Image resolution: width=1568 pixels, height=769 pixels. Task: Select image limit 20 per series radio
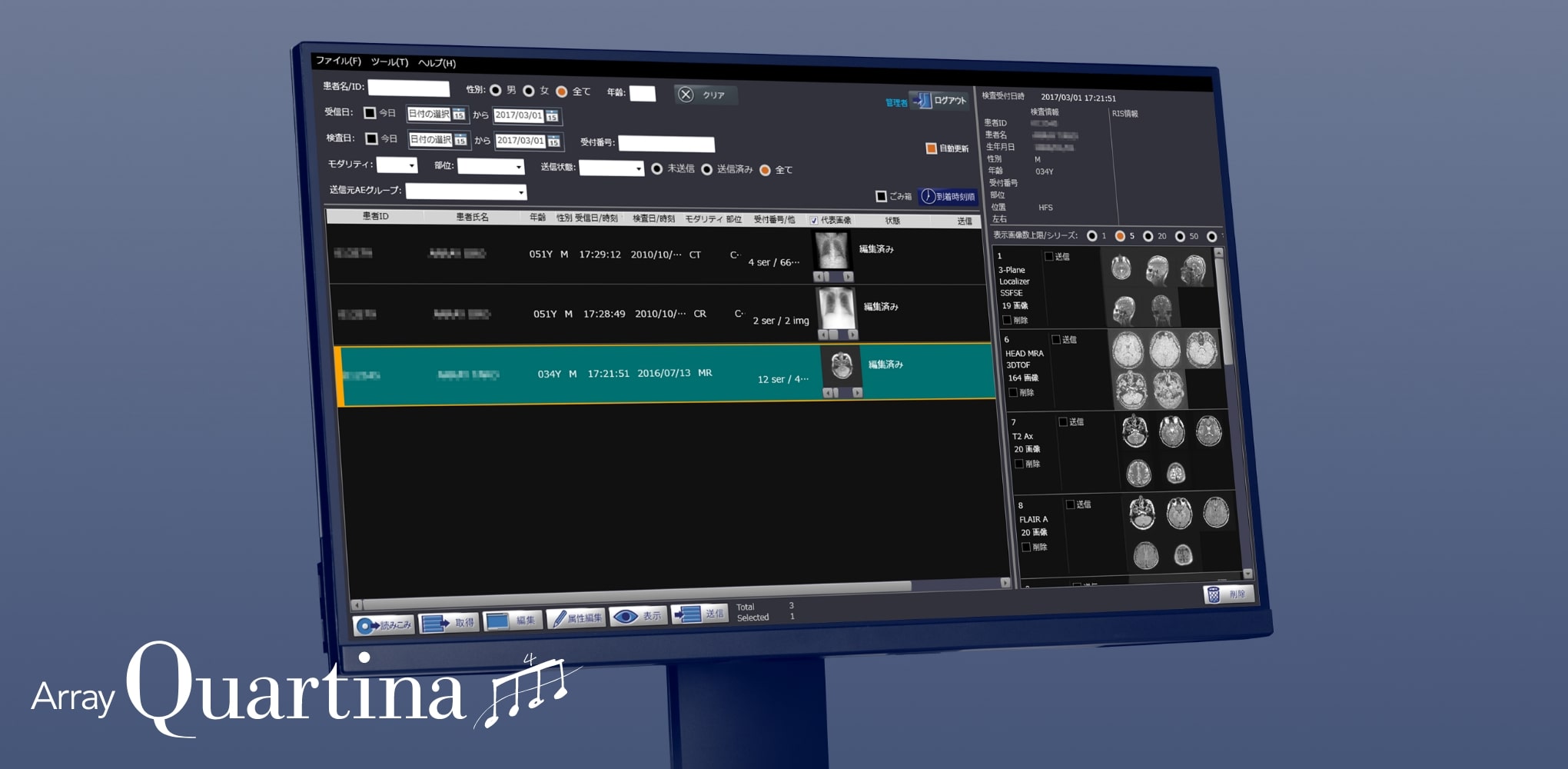tap(1148, 236)
